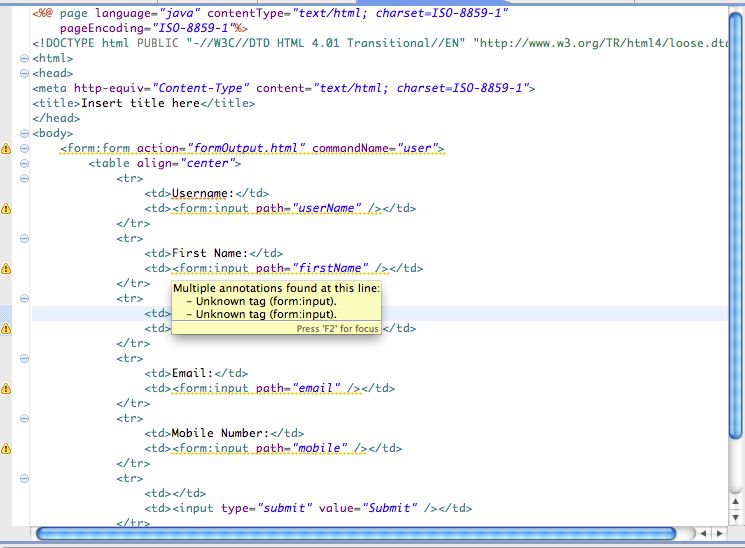Click the empty <td></td> line
This screenshot has width=745, height=548.
coord(175,493)
